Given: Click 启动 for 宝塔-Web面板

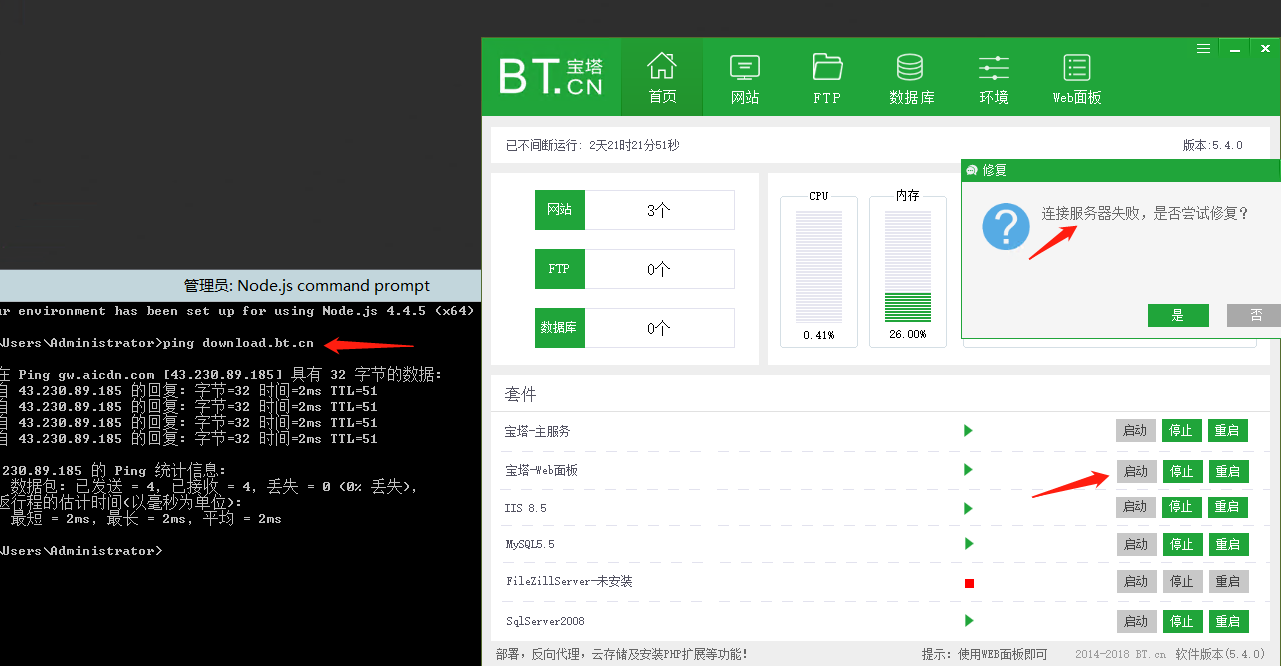Looking at the screenshot, I should point(1136,471).
